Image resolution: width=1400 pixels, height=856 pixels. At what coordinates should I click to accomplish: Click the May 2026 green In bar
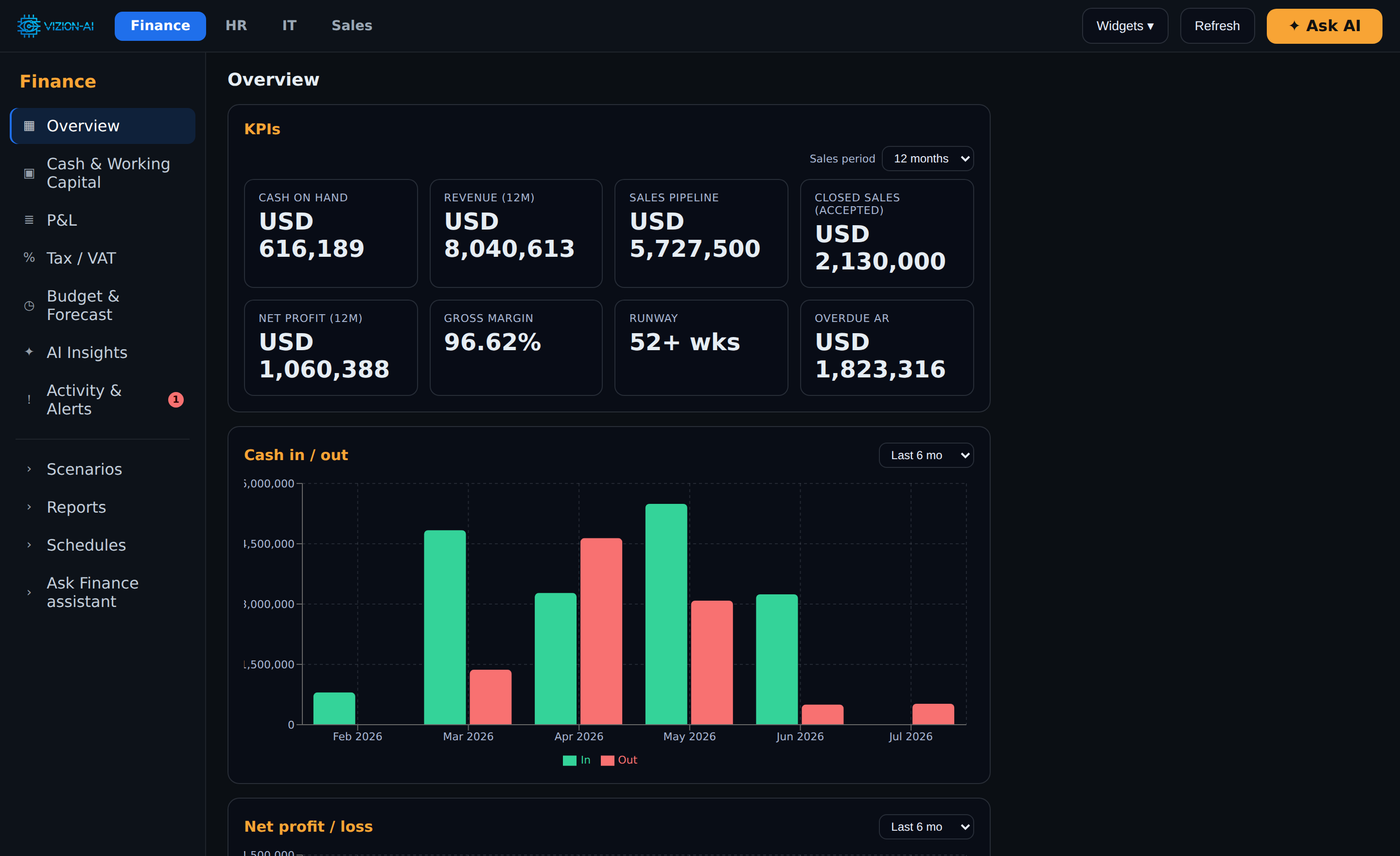pos(666,614)
